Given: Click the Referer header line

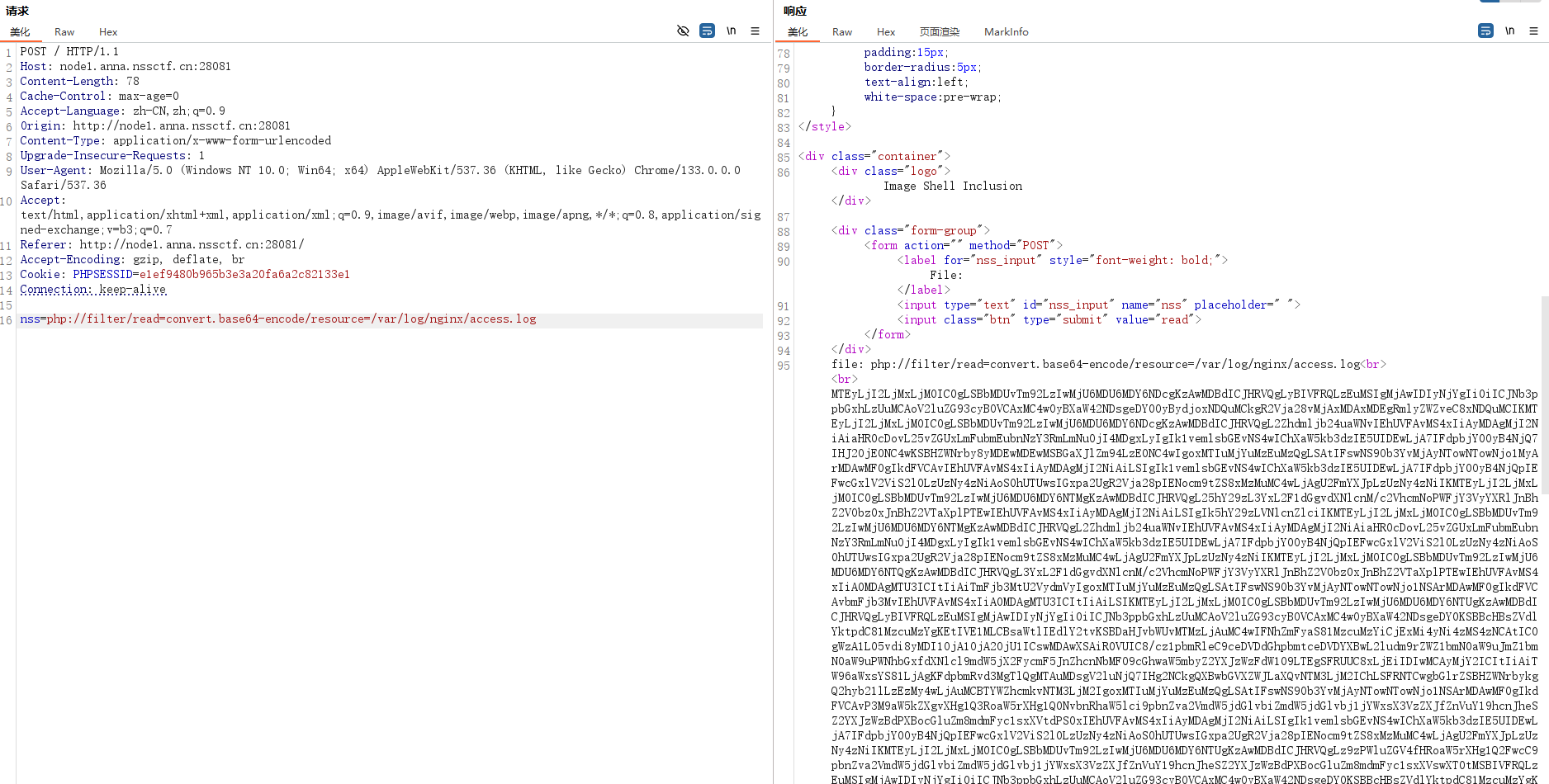Looking at the screenshot, I should pos(162,245).
